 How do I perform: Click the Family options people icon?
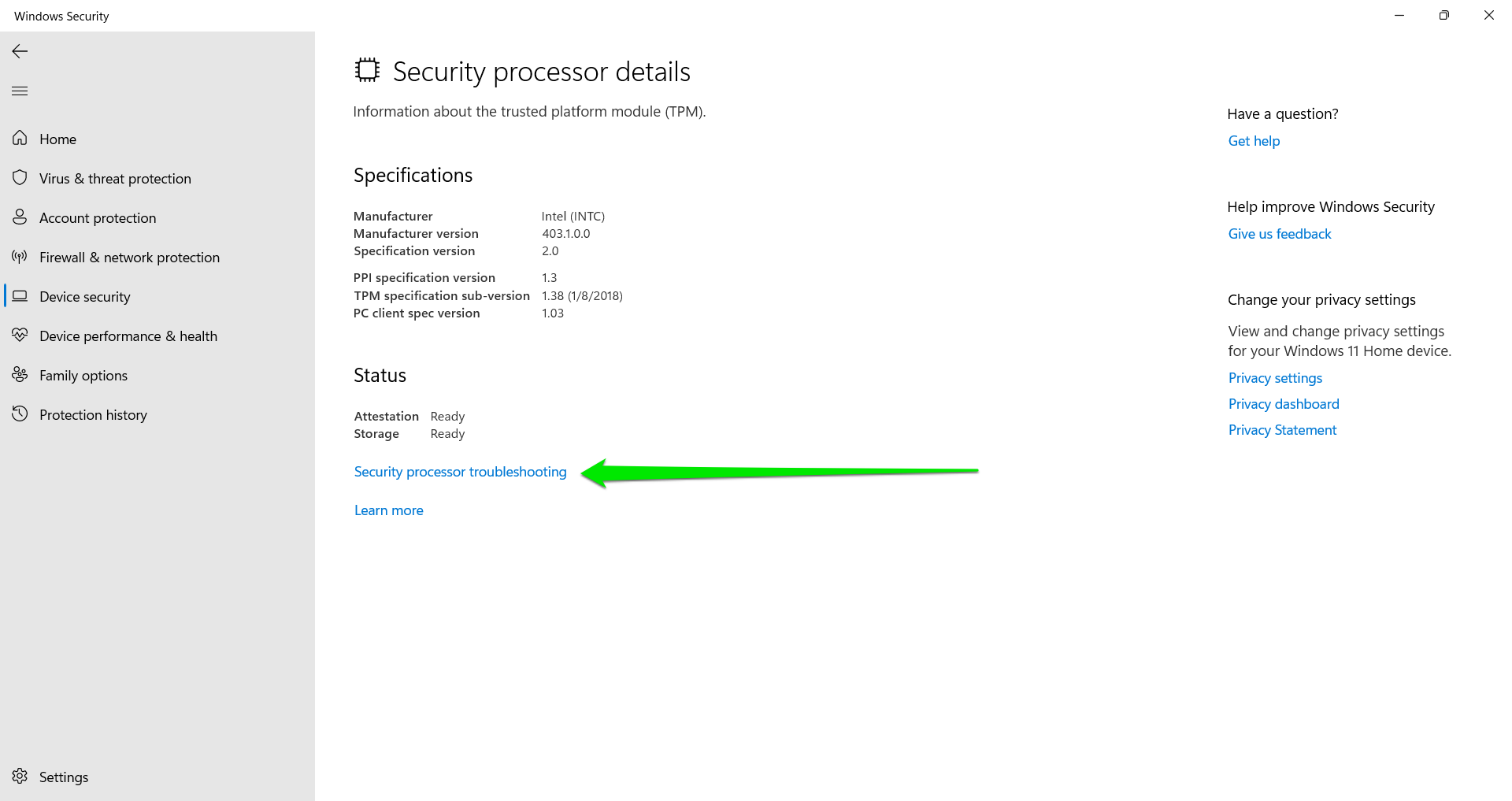tap(20, 375)
